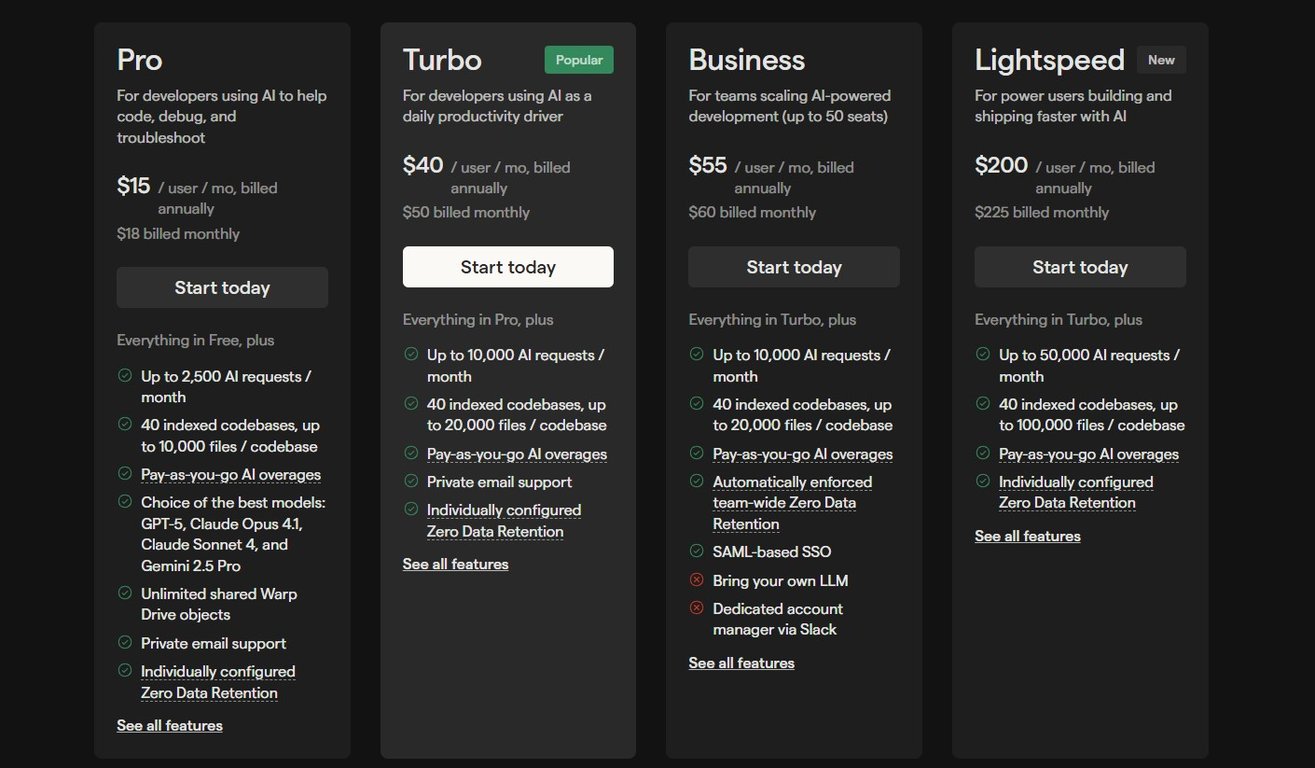Image resolution: width=1315 pixels, height=768 pixels.
Task: Click the New badge on Lightspeed
Action: pyautogui.click(x=1161, y=60)
